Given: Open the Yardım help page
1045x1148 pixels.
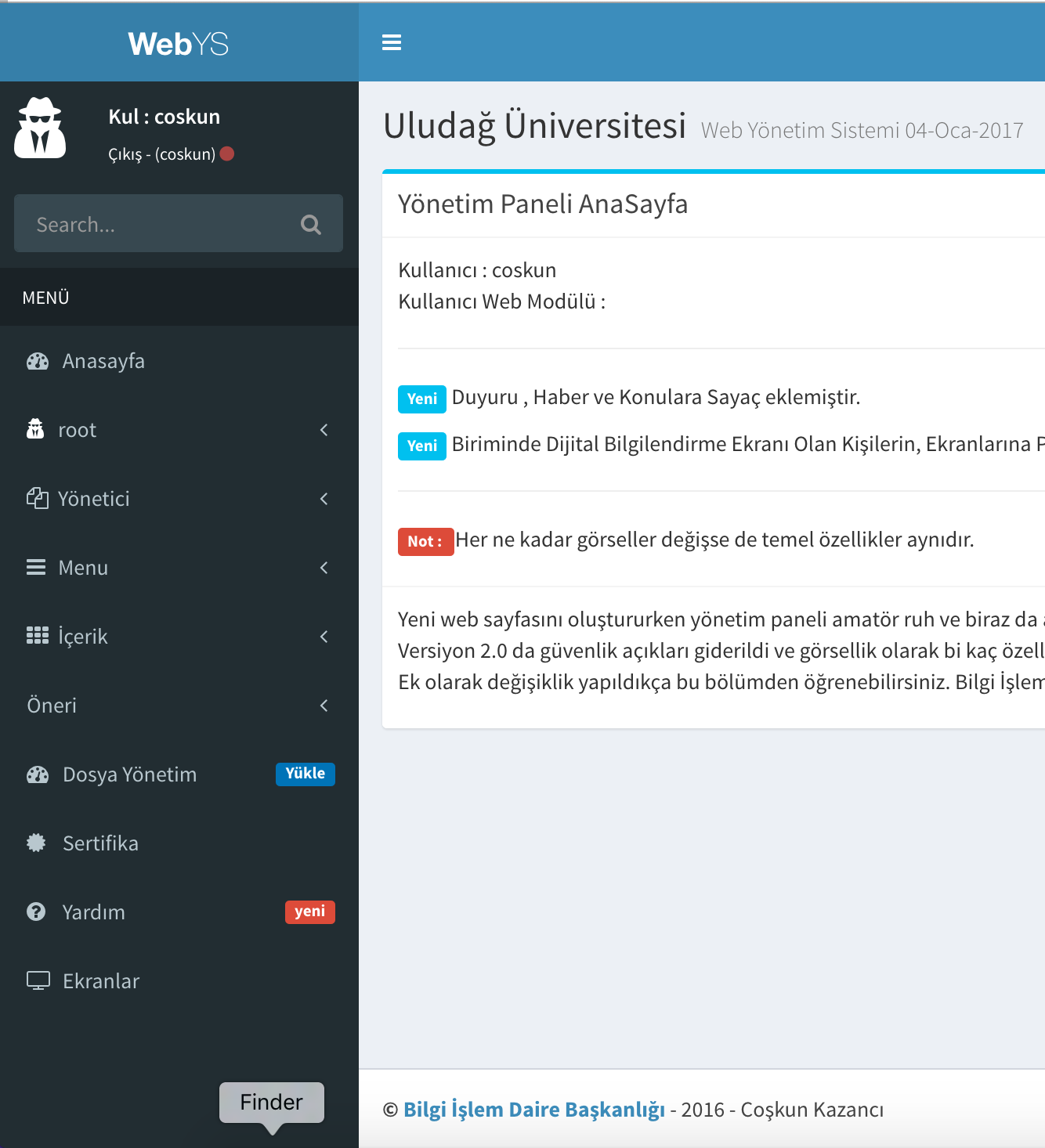Looking at the screenshot, I should 179,912.
